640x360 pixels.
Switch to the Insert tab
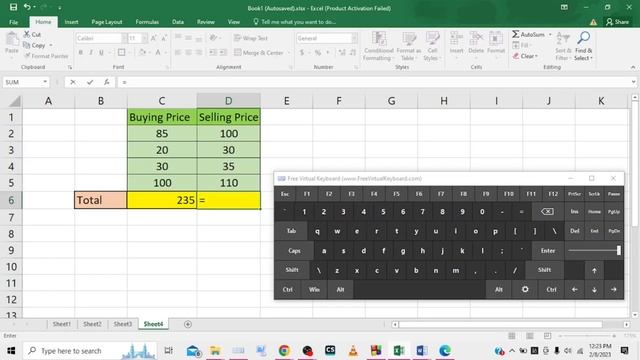pyautogui.click(x=71, y=22)
